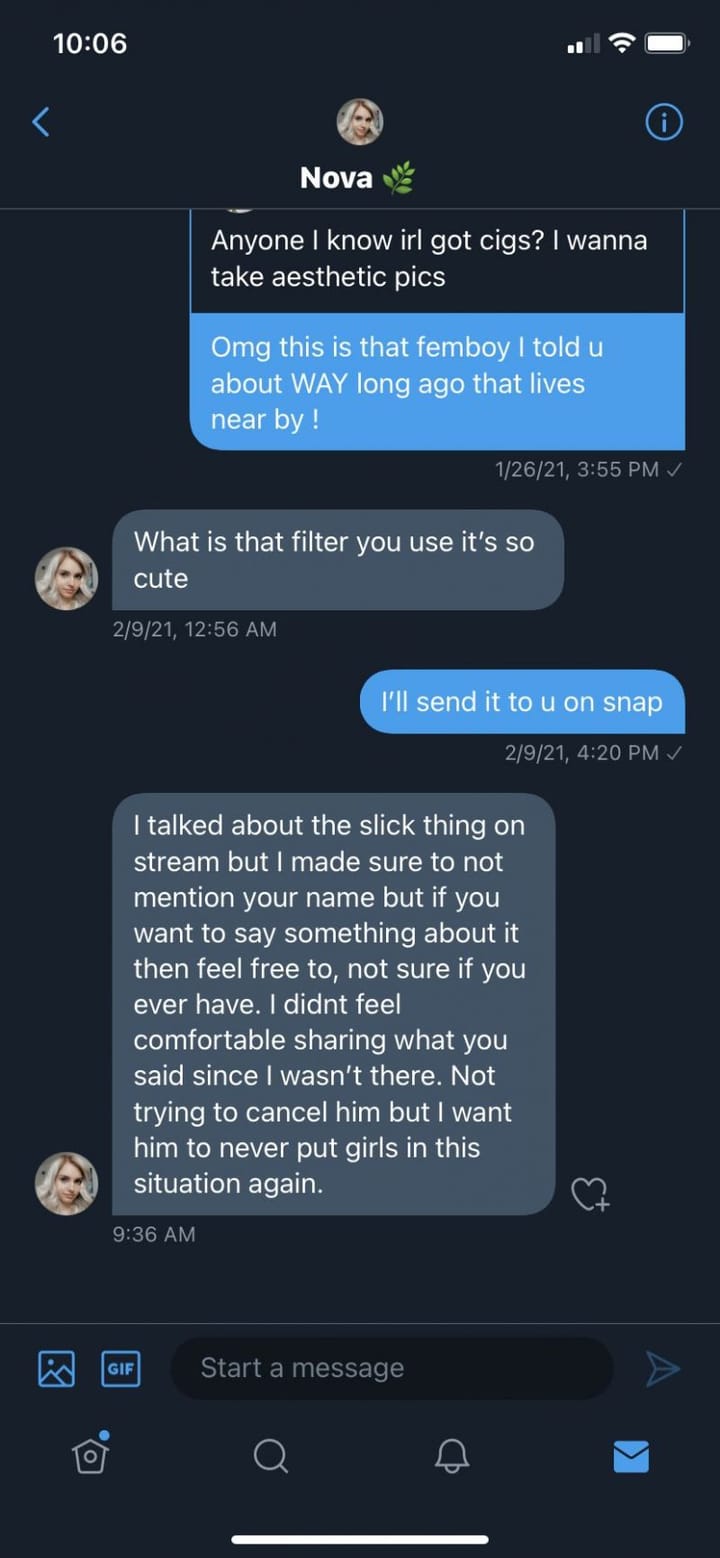Image resolution: width=720 pixels, height=1558 pixels.
Task: Select the Messages envelope icon
Action: click(630, 1458)
